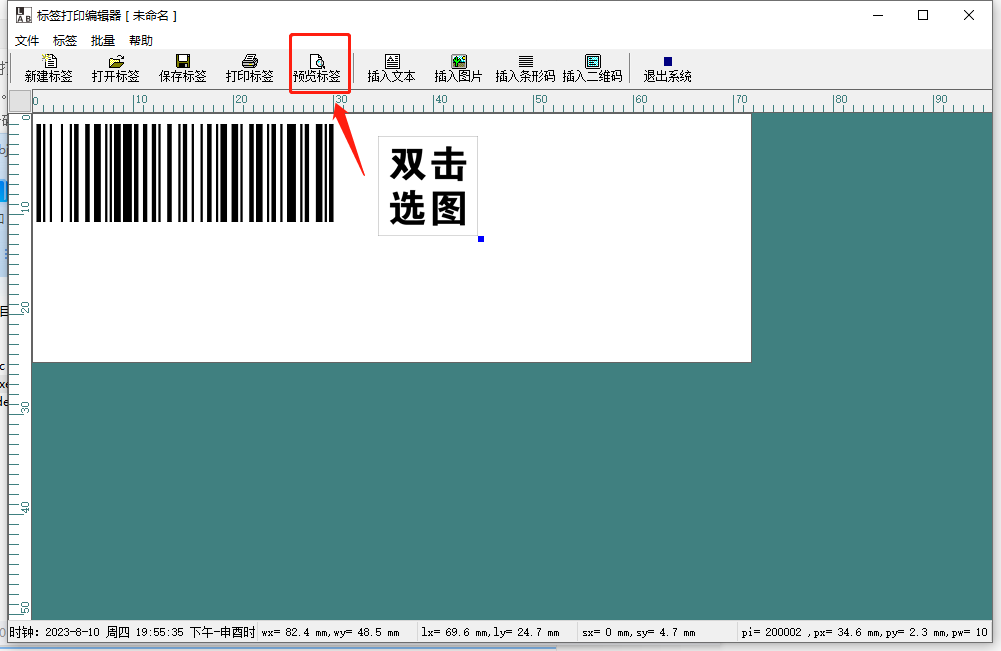Select the barcode object on the label
This screenshot has height=651, width=1001.
pyautogui.click(x=185, y=173)
